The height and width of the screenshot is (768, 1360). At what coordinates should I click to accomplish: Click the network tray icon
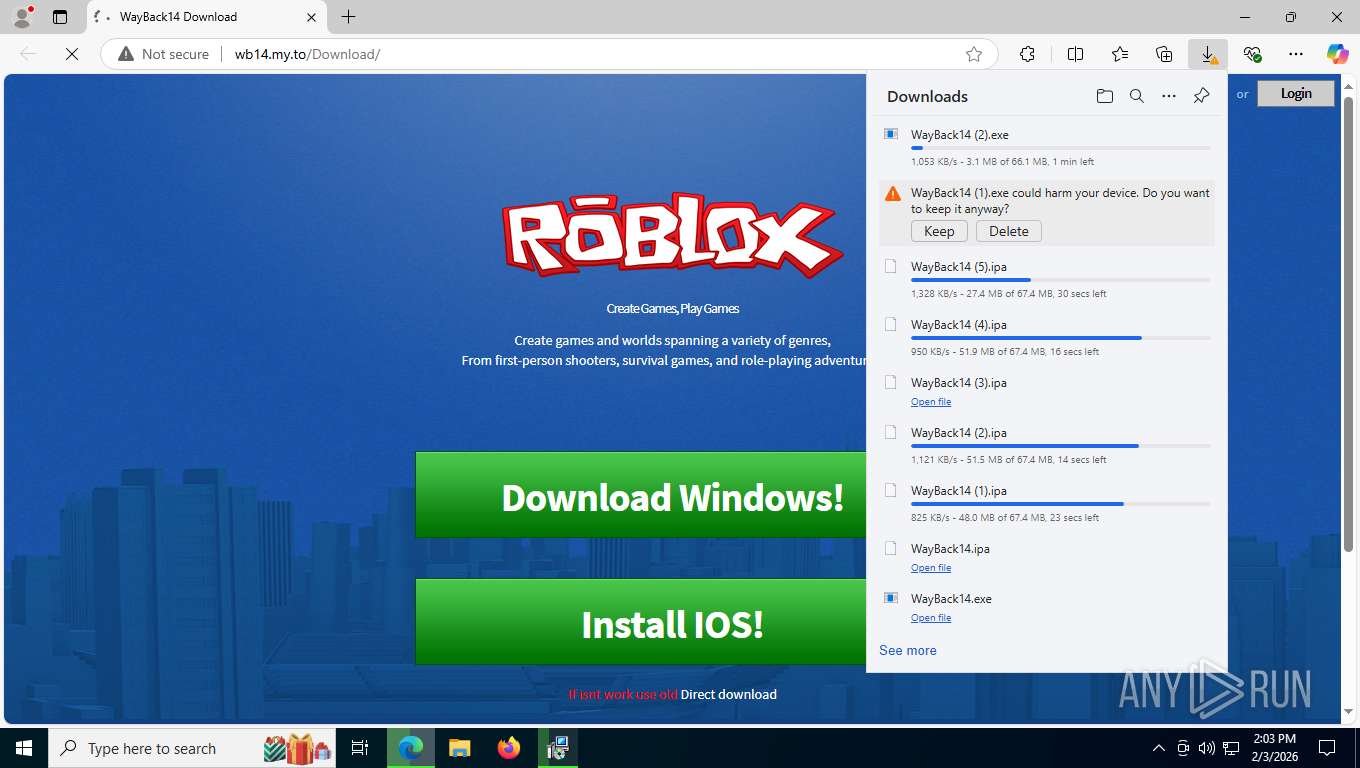(1231, 748)
